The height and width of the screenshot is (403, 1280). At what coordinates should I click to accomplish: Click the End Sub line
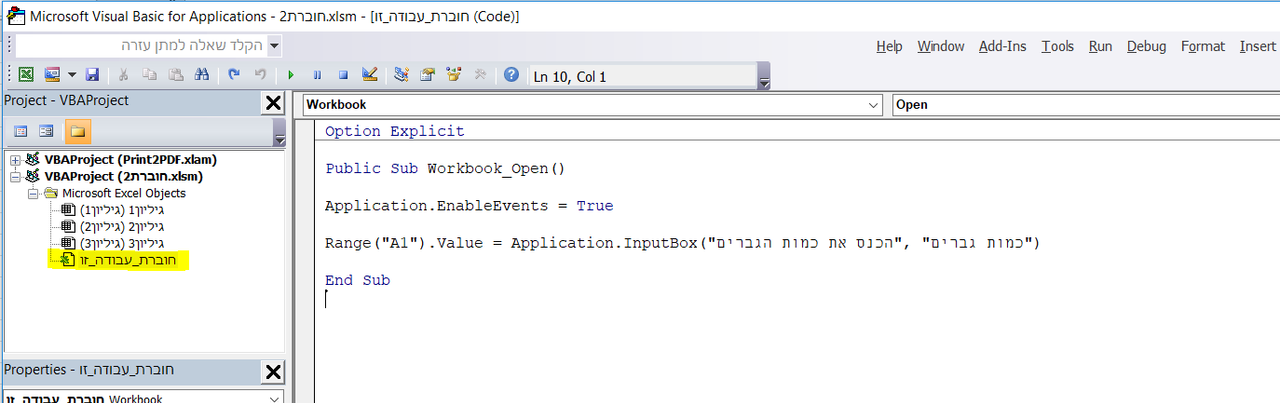click(x=357, y=280)
